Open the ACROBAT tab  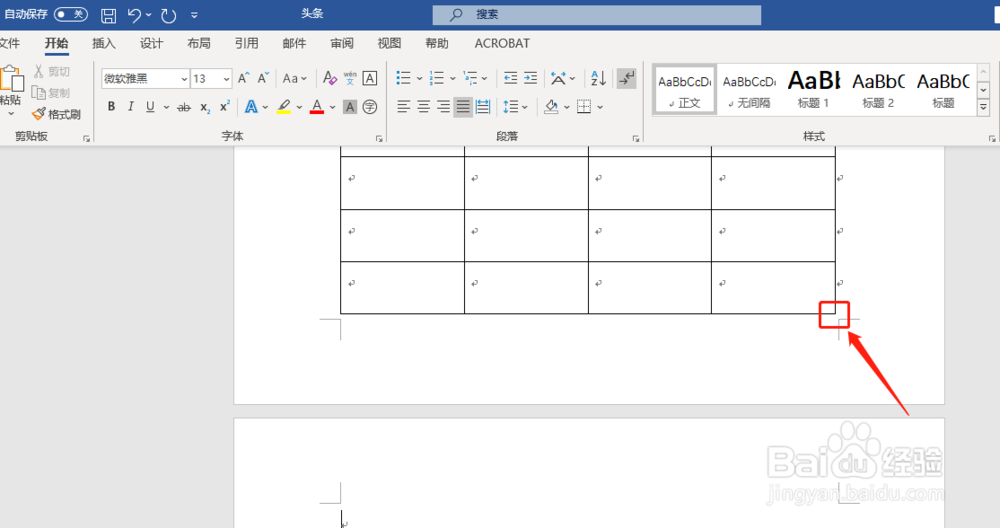point(502,43)
